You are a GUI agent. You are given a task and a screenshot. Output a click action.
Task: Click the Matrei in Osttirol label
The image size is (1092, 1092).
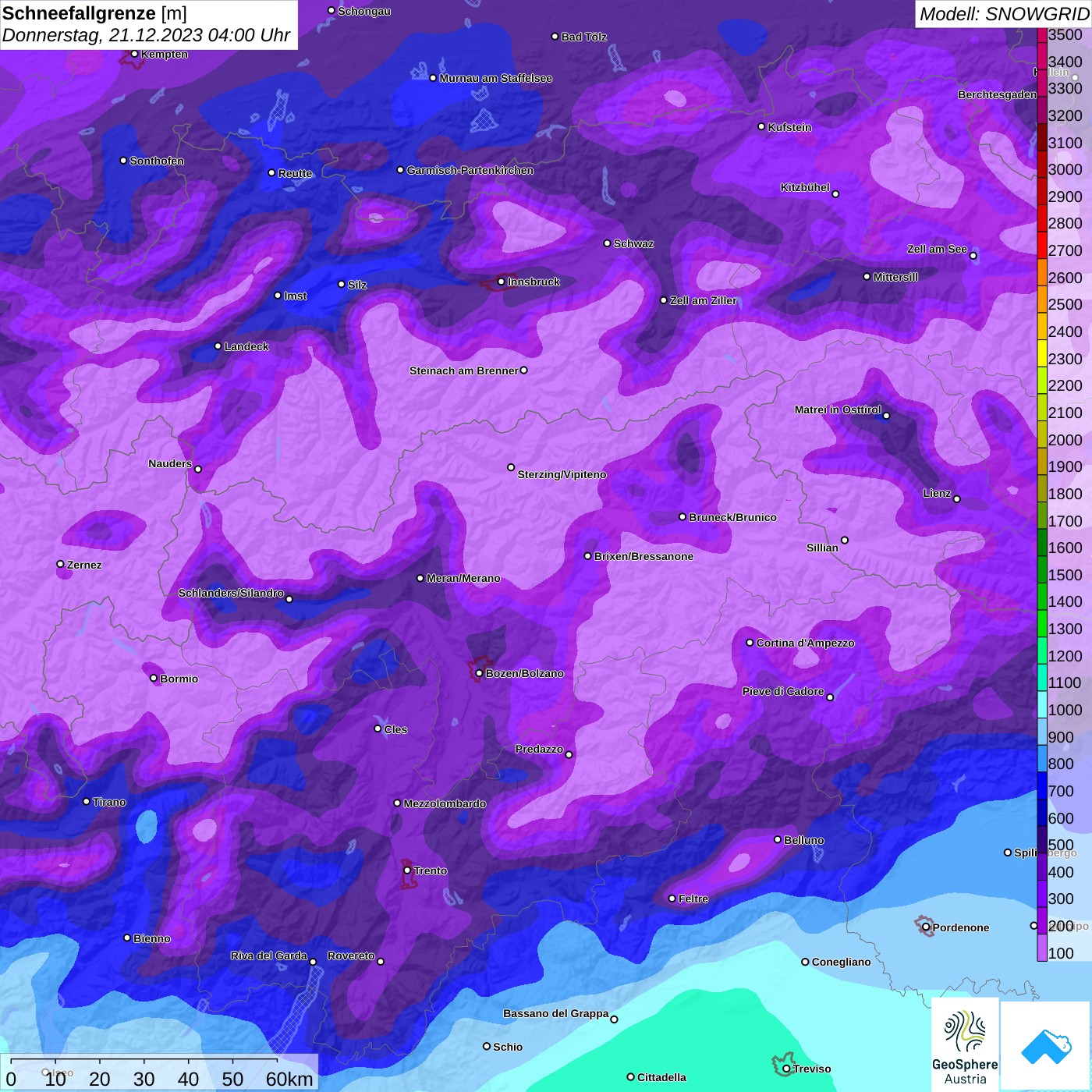tap(838, 409)
